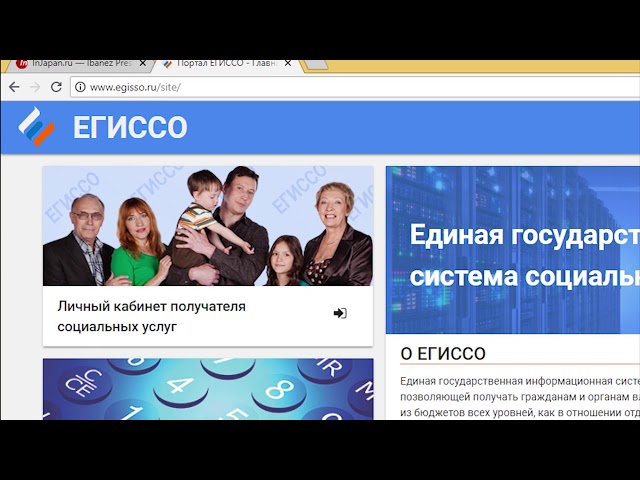640x480 pixels.
Task: Click the login arrow icon on the Личный кабинет card
Action: [340, 313]
